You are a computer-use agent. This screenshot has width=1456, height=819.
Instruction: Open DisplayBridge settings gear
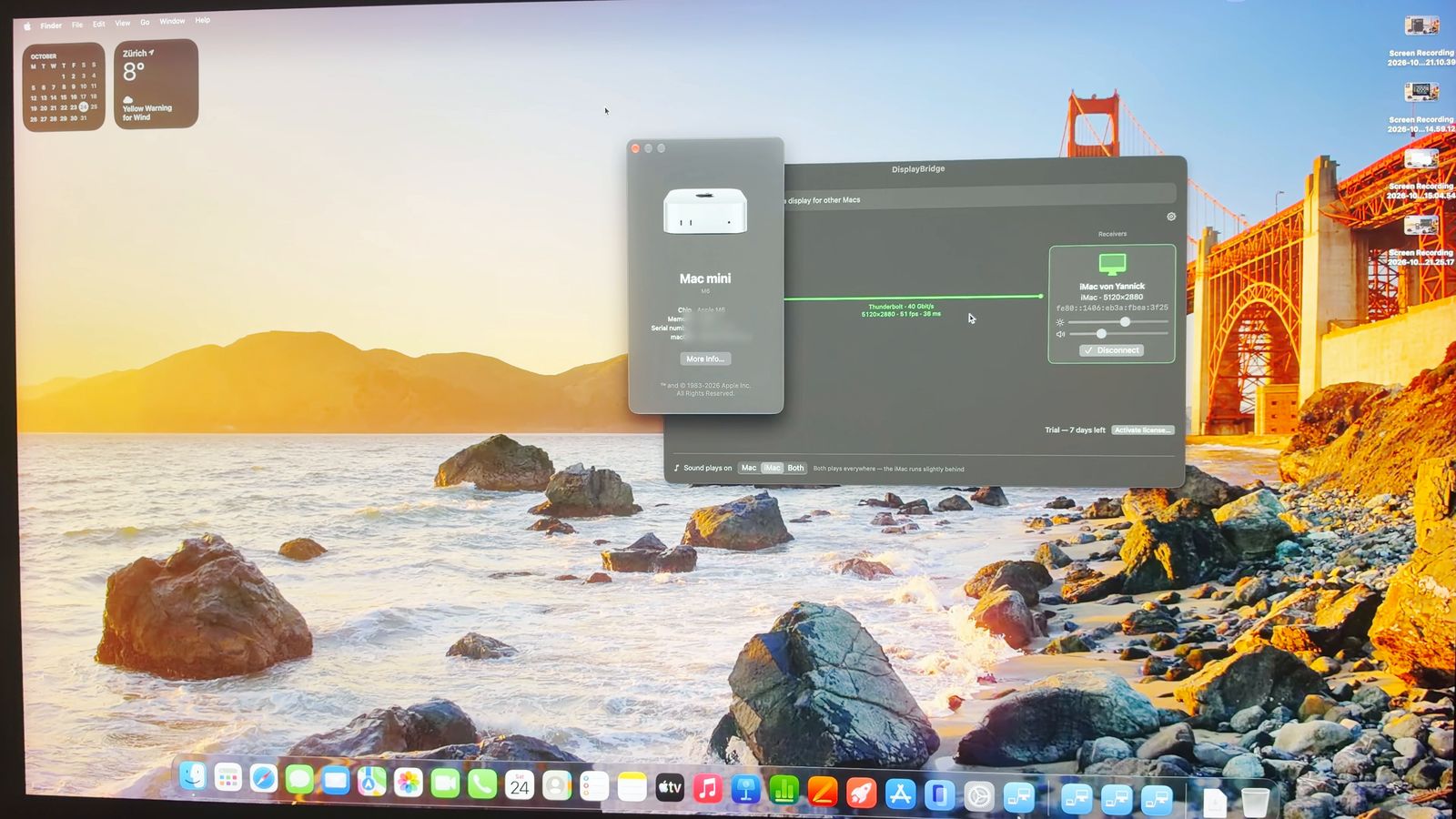[1171, 217]
